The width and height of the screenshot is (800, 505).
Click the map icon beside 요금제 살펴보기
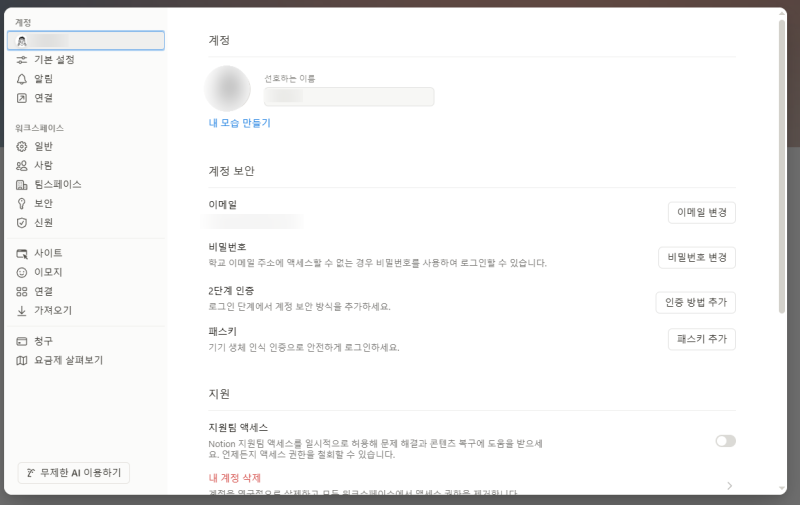tap(21, 360)
